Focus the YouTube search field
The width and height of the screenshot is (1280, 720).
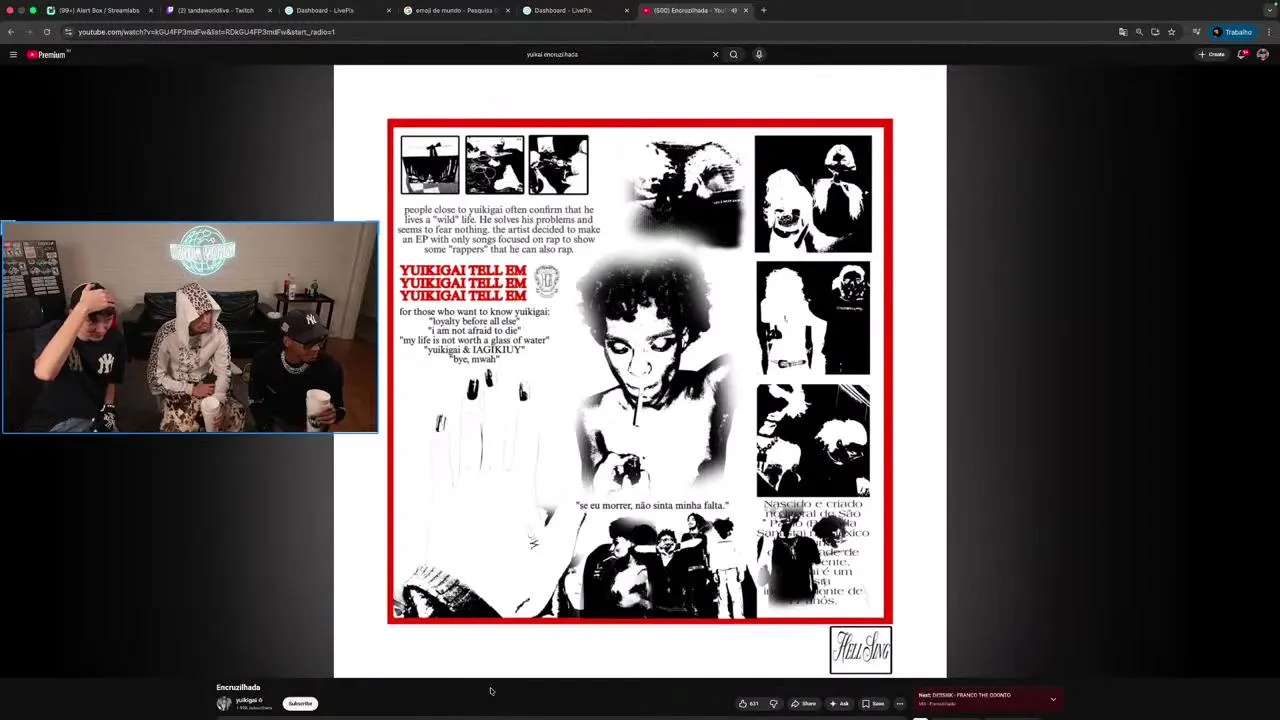click(616, 54)
